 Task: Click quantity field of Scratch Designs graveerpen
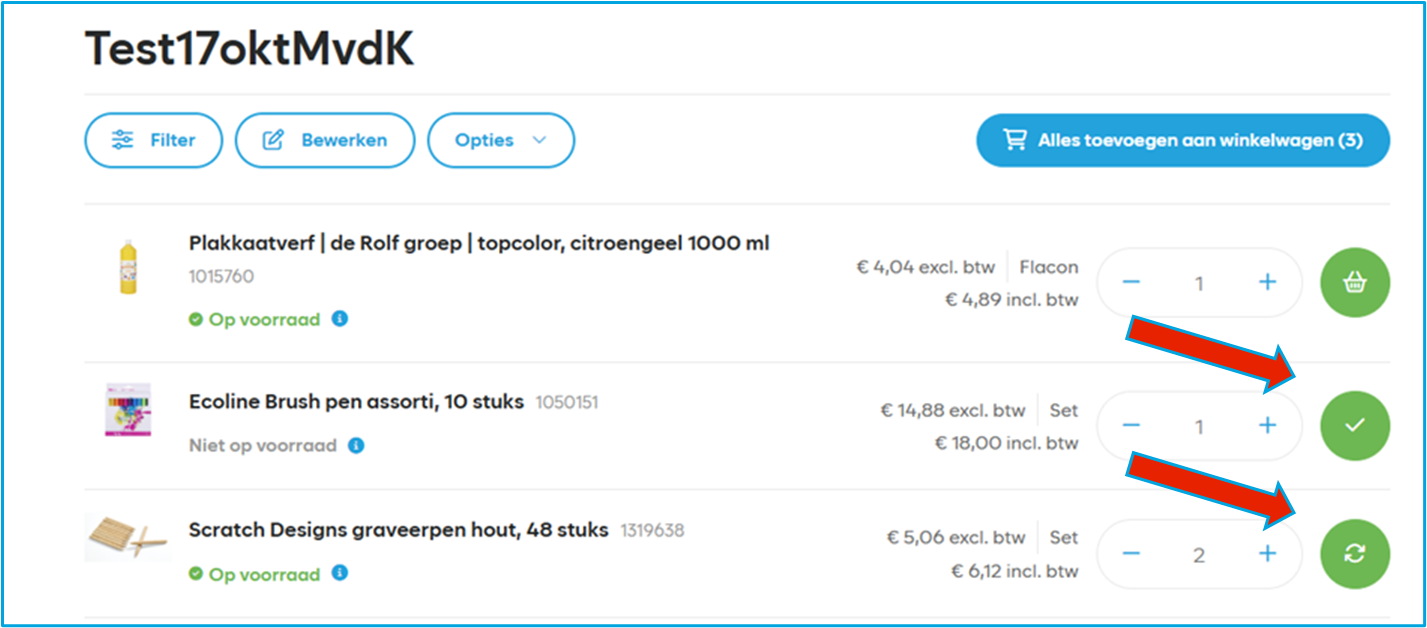click(x=1199, y=555)
